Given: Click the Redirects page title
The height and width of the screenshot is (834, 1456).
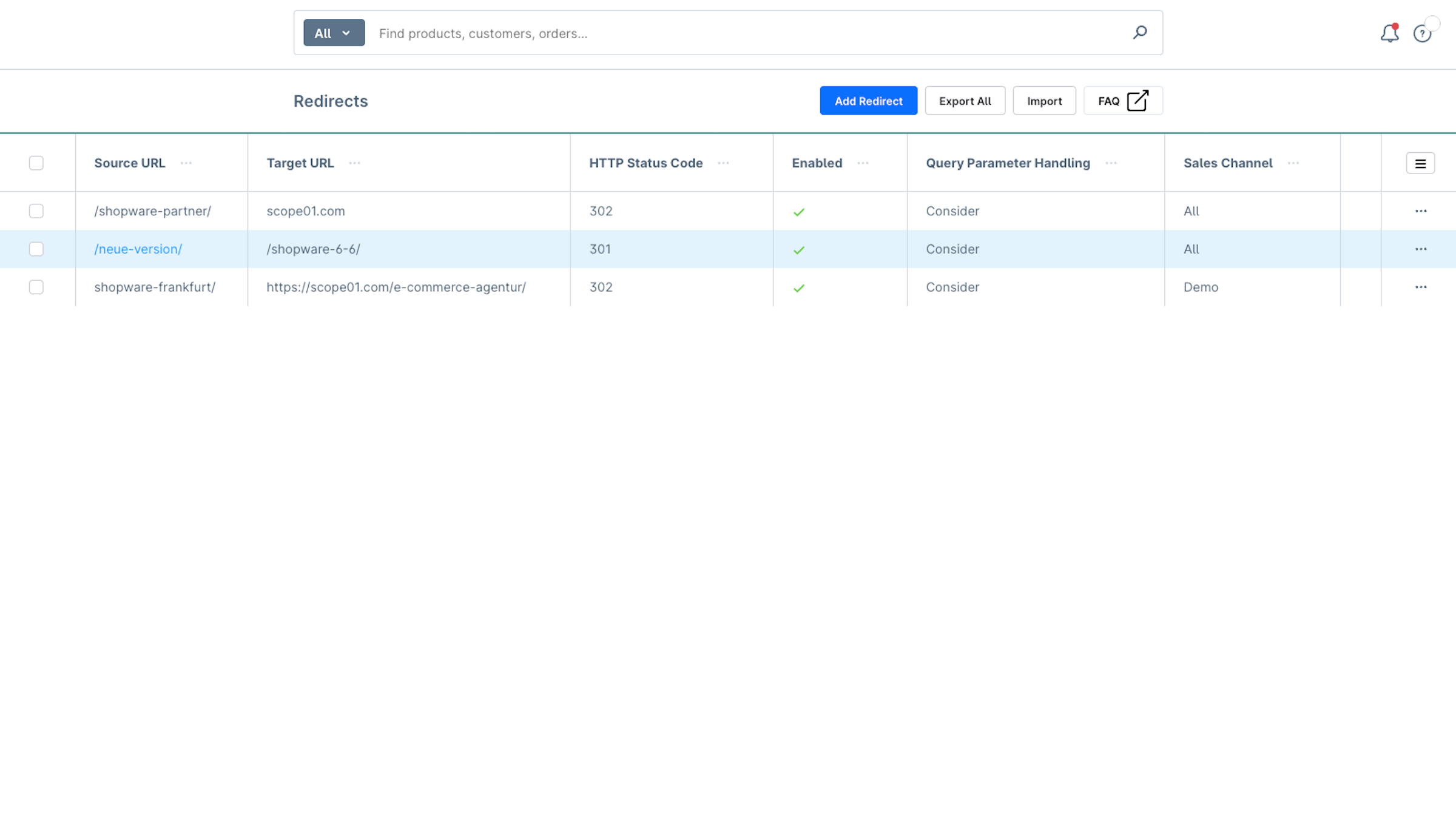Looking at the screenshot, I should [331, 101].
